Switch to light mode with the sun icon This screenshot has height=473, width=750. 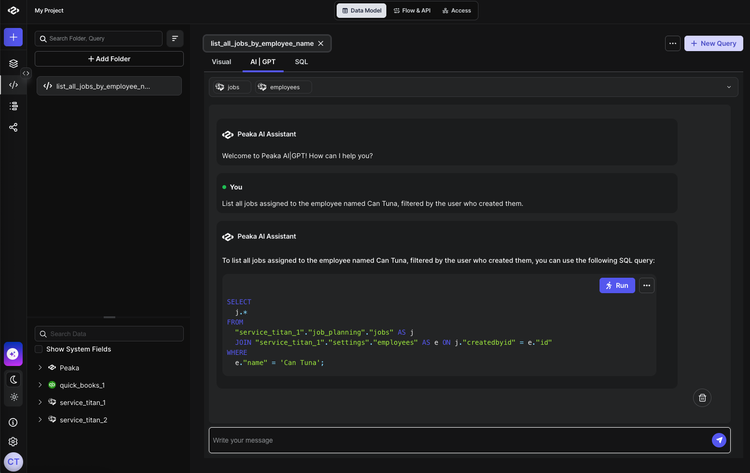pos(13,397)
